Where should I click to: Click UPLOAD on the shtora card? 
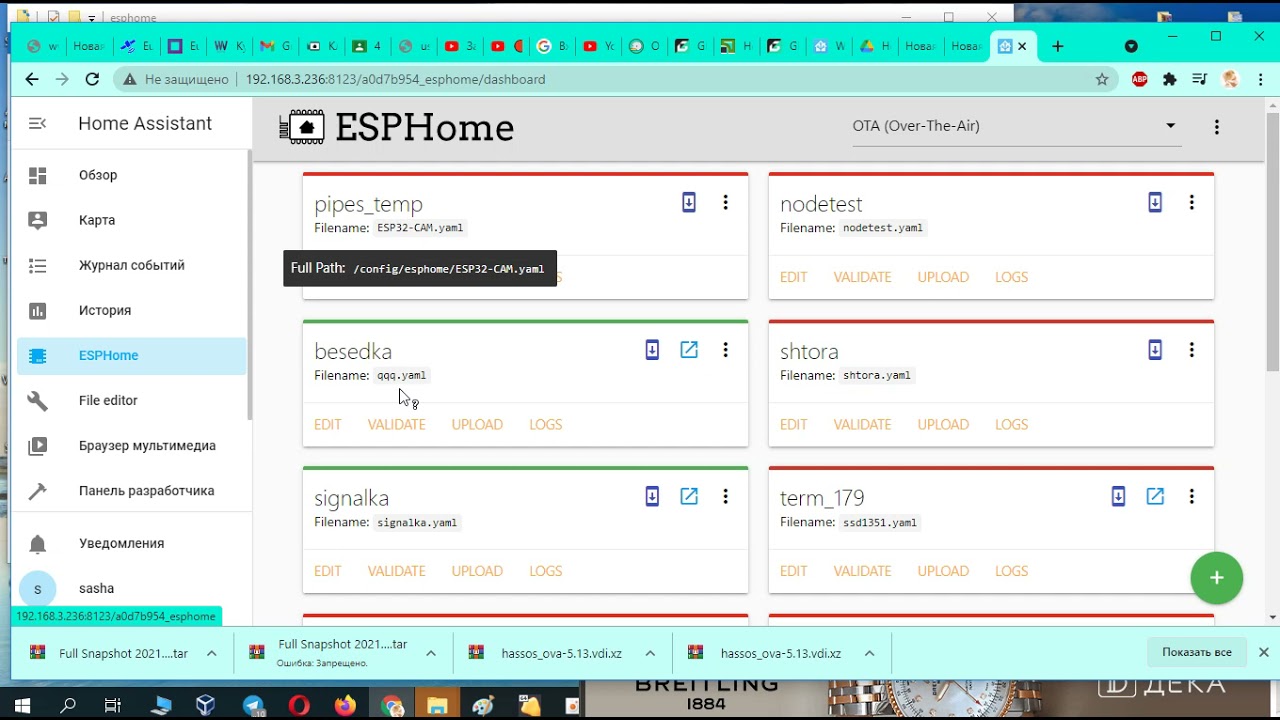point(943,424)
